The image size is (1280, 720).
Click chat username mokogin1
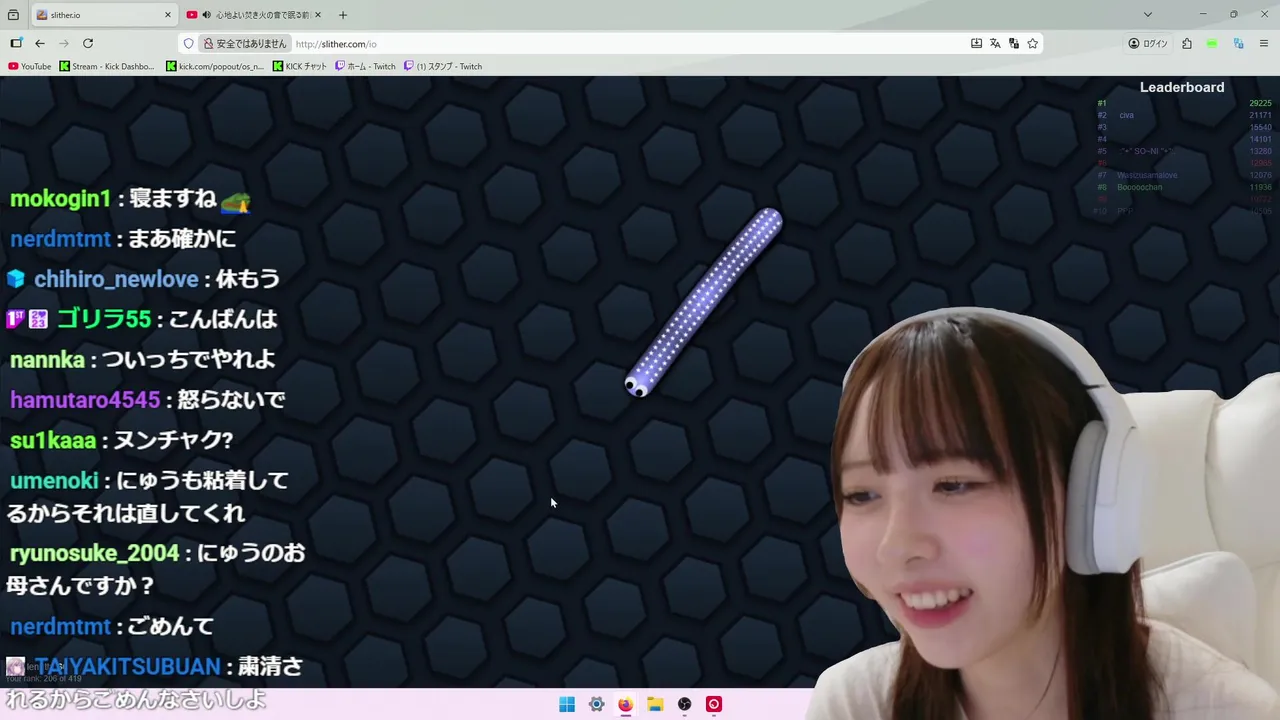[60, 199]
